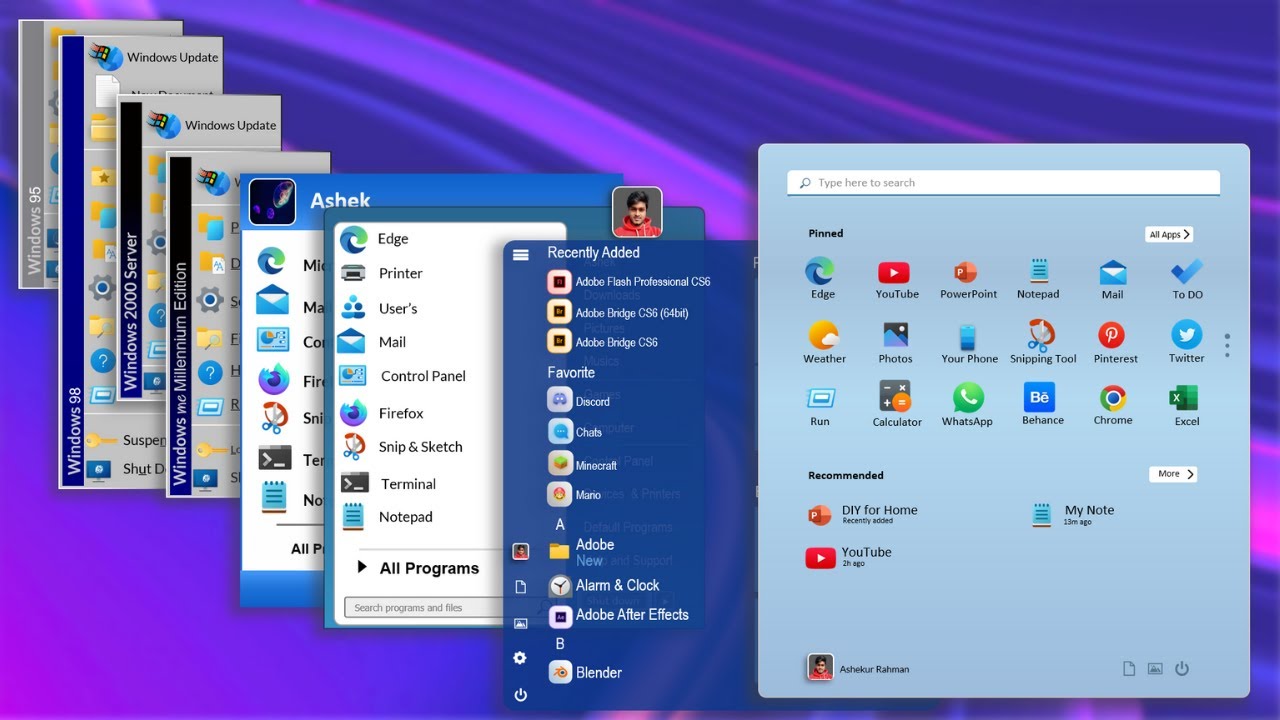Image resolution: width=1280 pixels, height=720 pixels.
Task: Open the My Note recommended file
Action: pos(1073,514)
